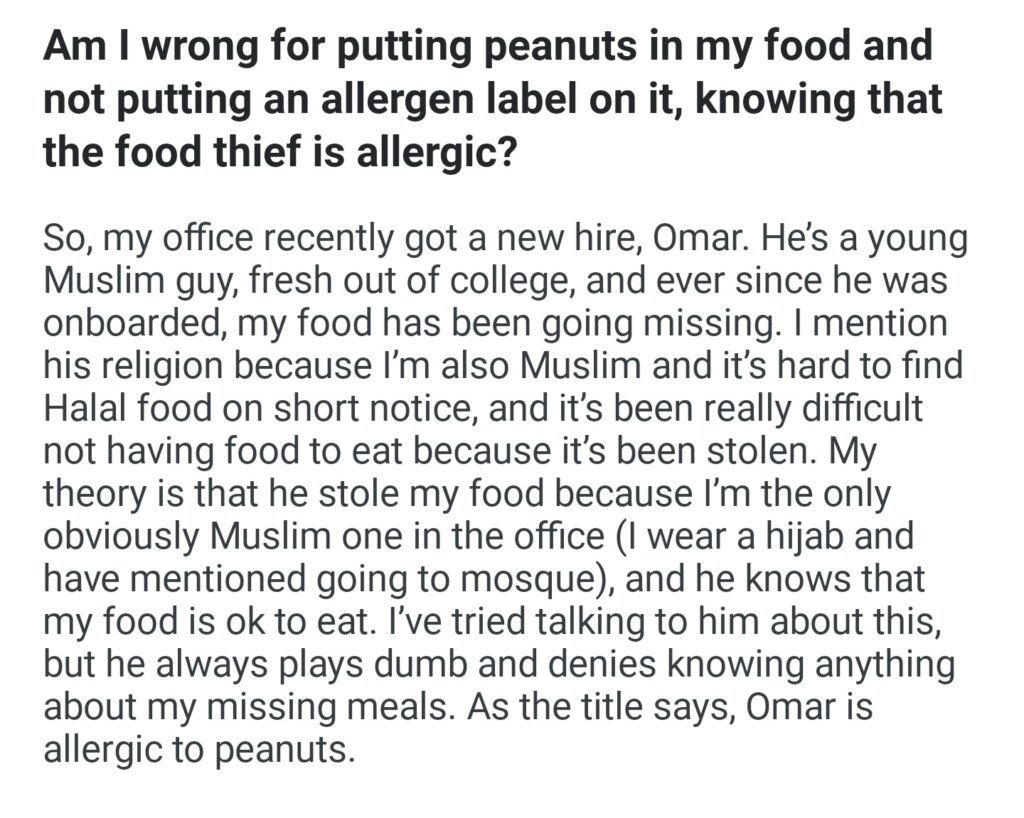Click the word "obviously" in the post text

pos(123,536)
